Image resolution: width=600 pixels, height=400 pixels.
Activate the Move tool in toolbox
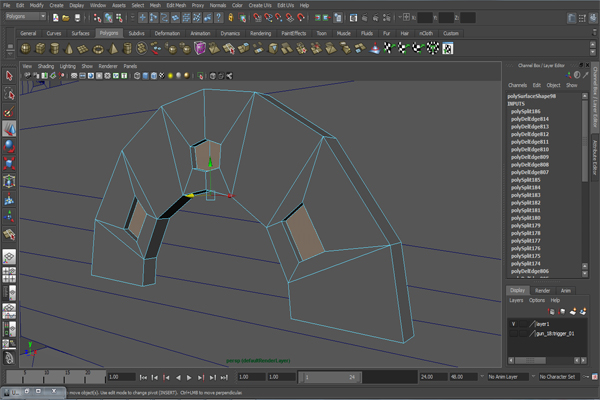coord(9,129)
